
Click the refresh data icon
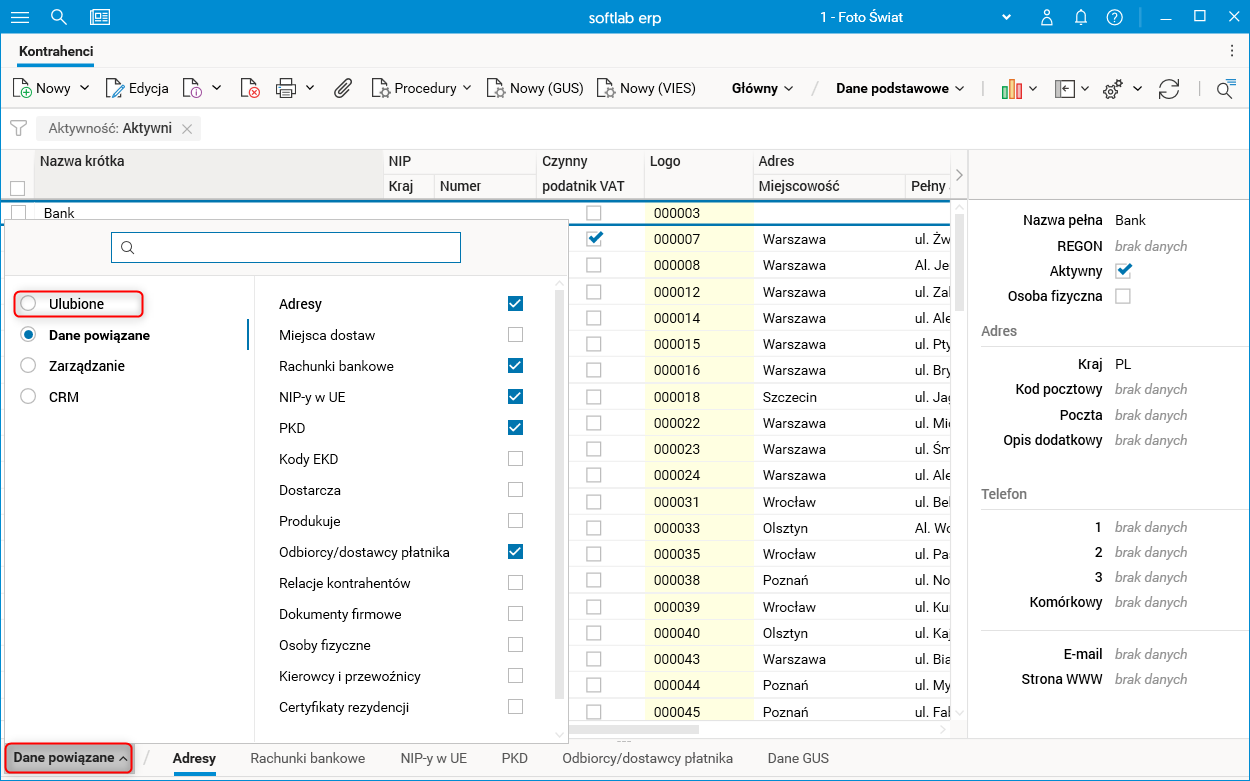coord(1169,89)
